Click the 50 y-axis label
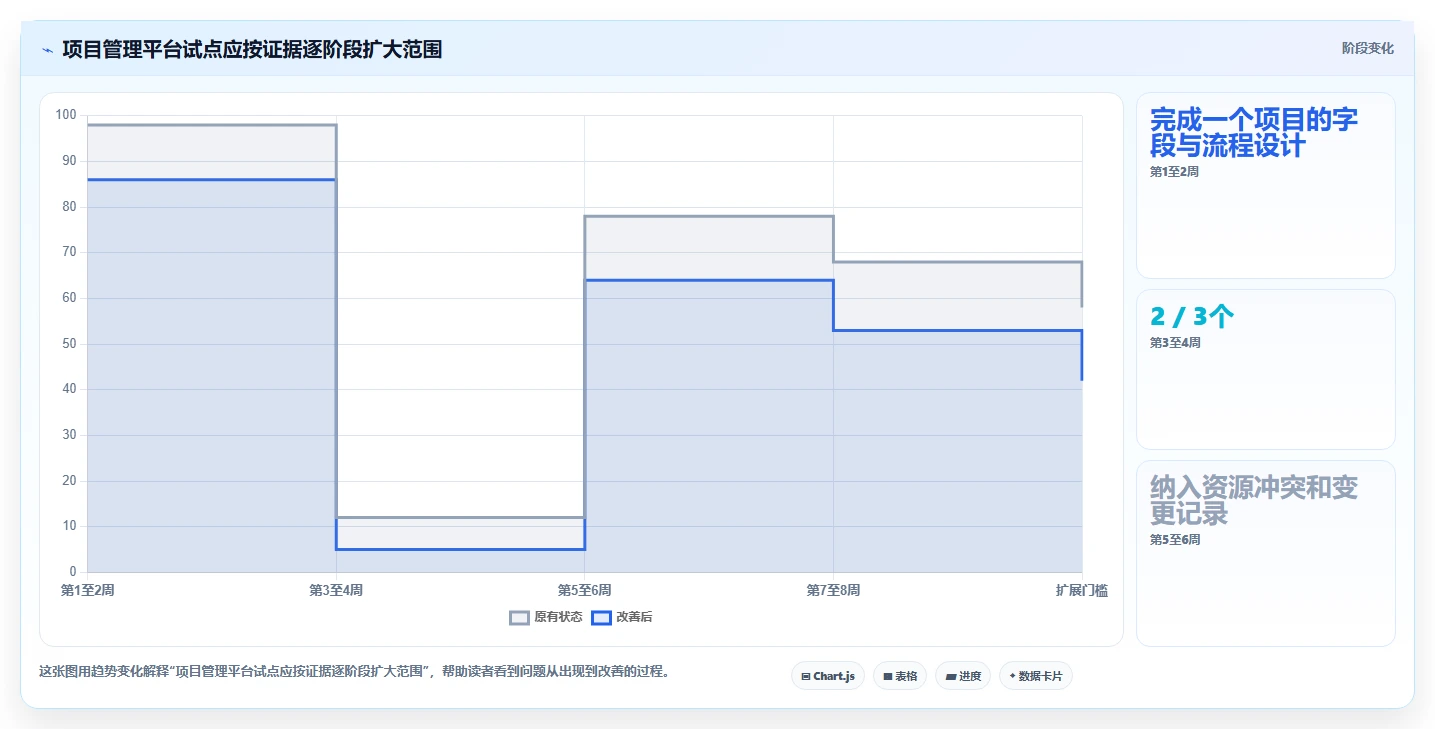Image resolution: width=1435 pixels, height=729 pixels. pyautogui.click(x=69, y=343)
